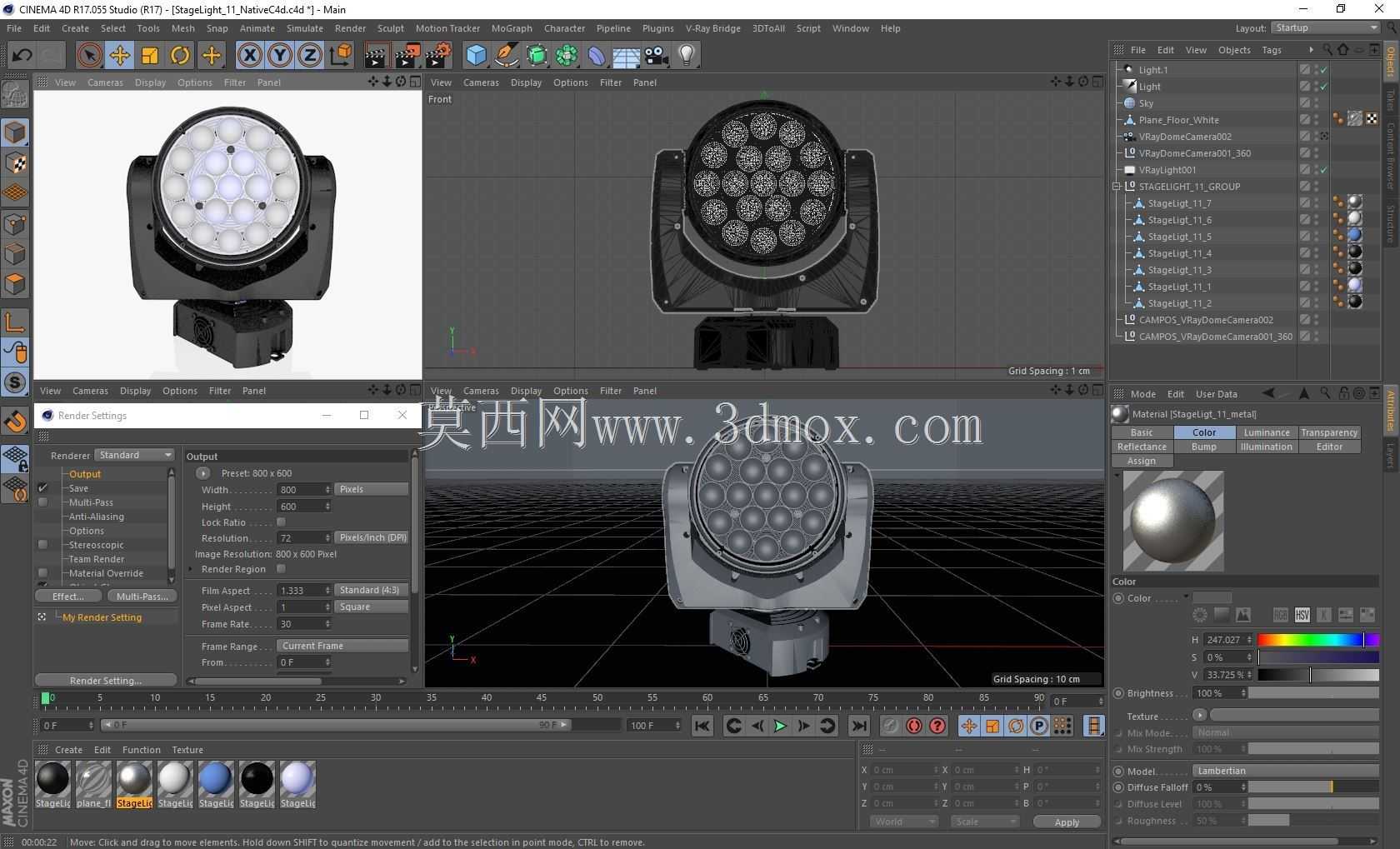Toggle VRayLight001 enable checkmark

click(x=1323, y=170)
